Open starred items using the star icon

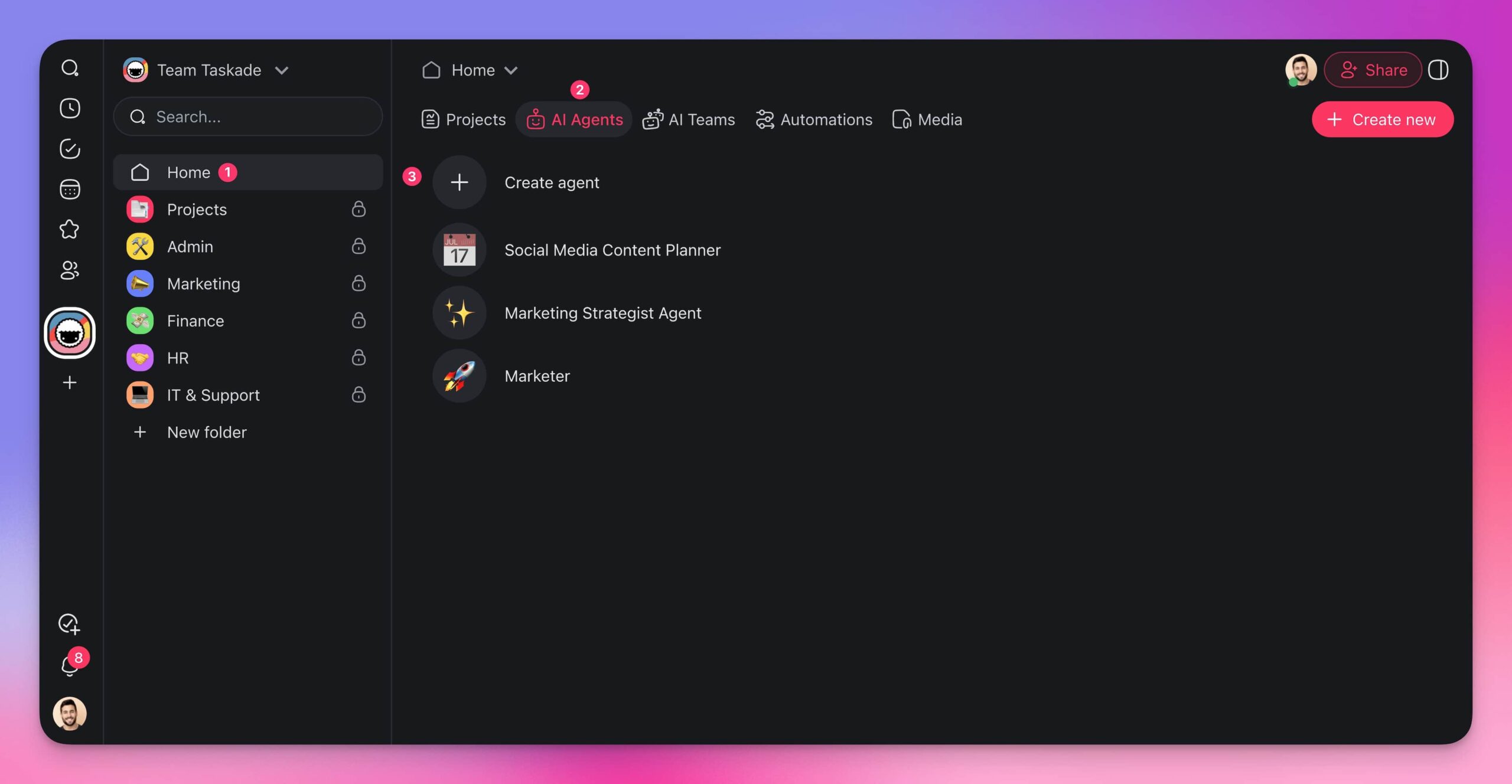click(70, 230)
